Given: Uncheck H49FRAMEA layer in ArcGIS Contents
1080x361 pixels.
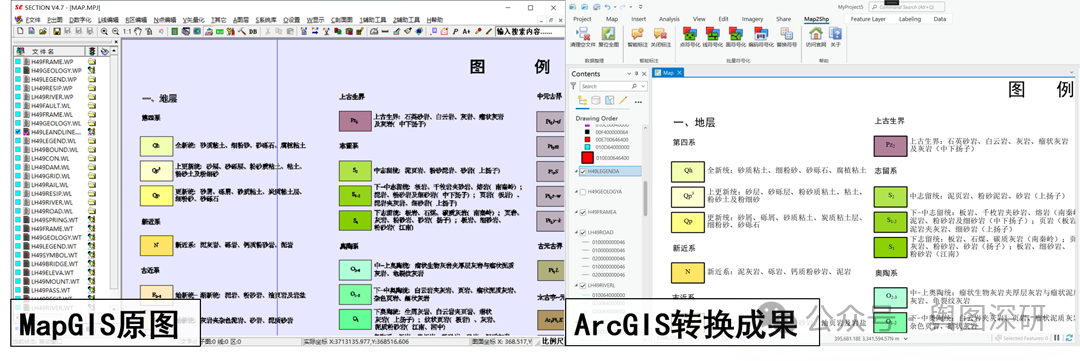Looking at the screenshot, I should click(583, 212).
